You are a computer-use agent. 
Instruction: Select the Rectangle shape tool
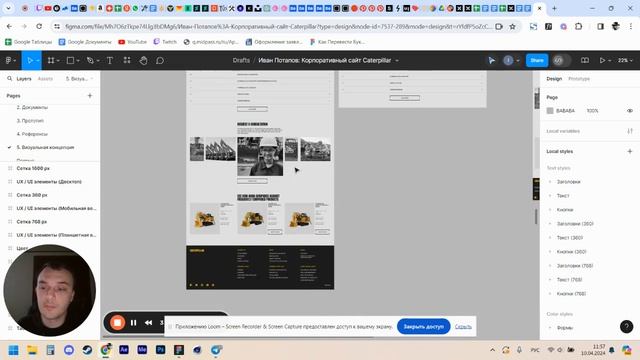[x=70, y=60]
